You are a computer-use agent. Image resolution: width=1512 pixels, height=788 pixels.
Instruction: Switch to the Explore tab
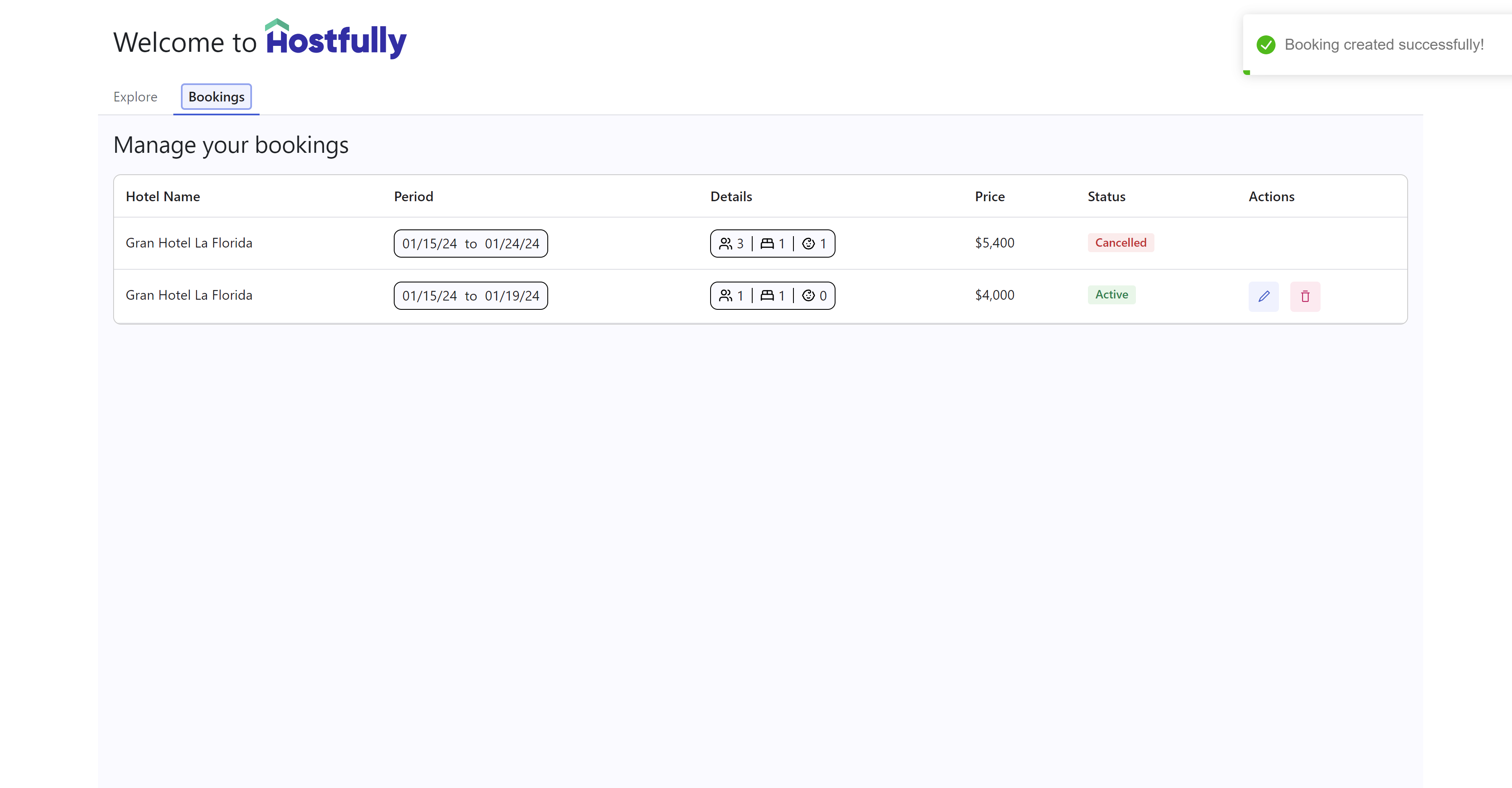pyautogui.click(x=135, y=97)
